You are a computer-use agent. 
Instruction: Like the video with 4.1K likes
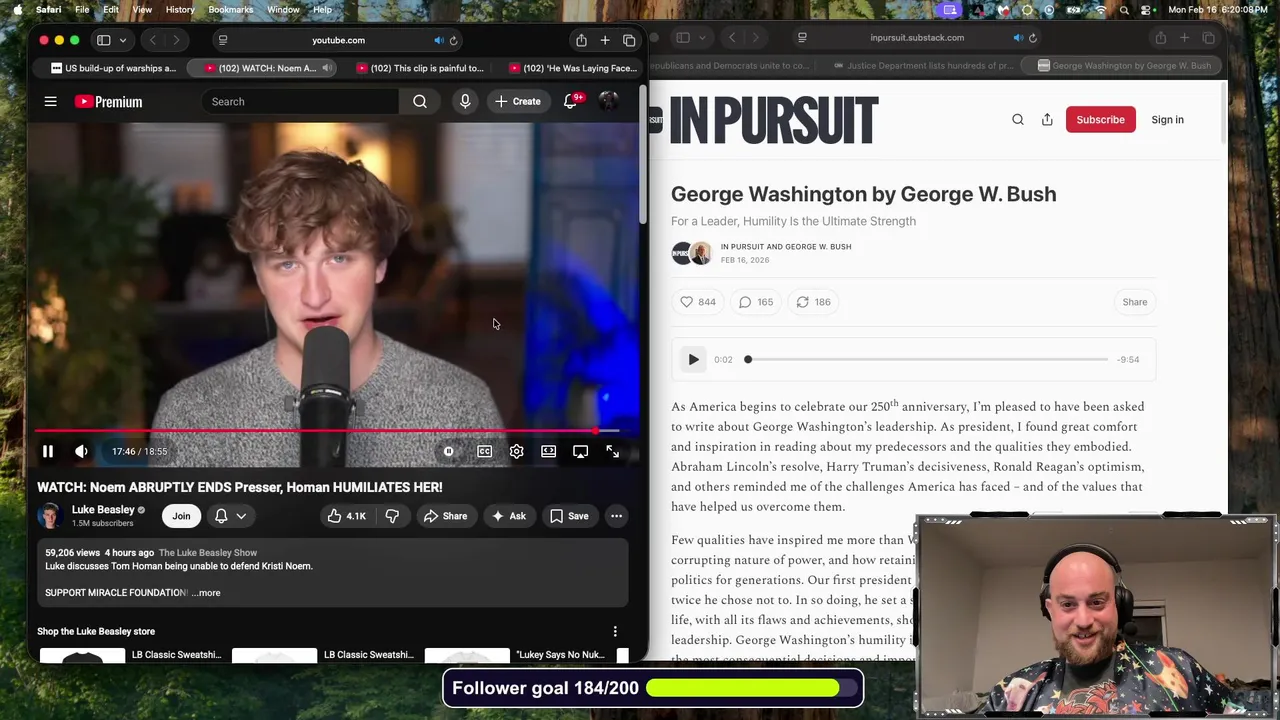pos(347,516)
